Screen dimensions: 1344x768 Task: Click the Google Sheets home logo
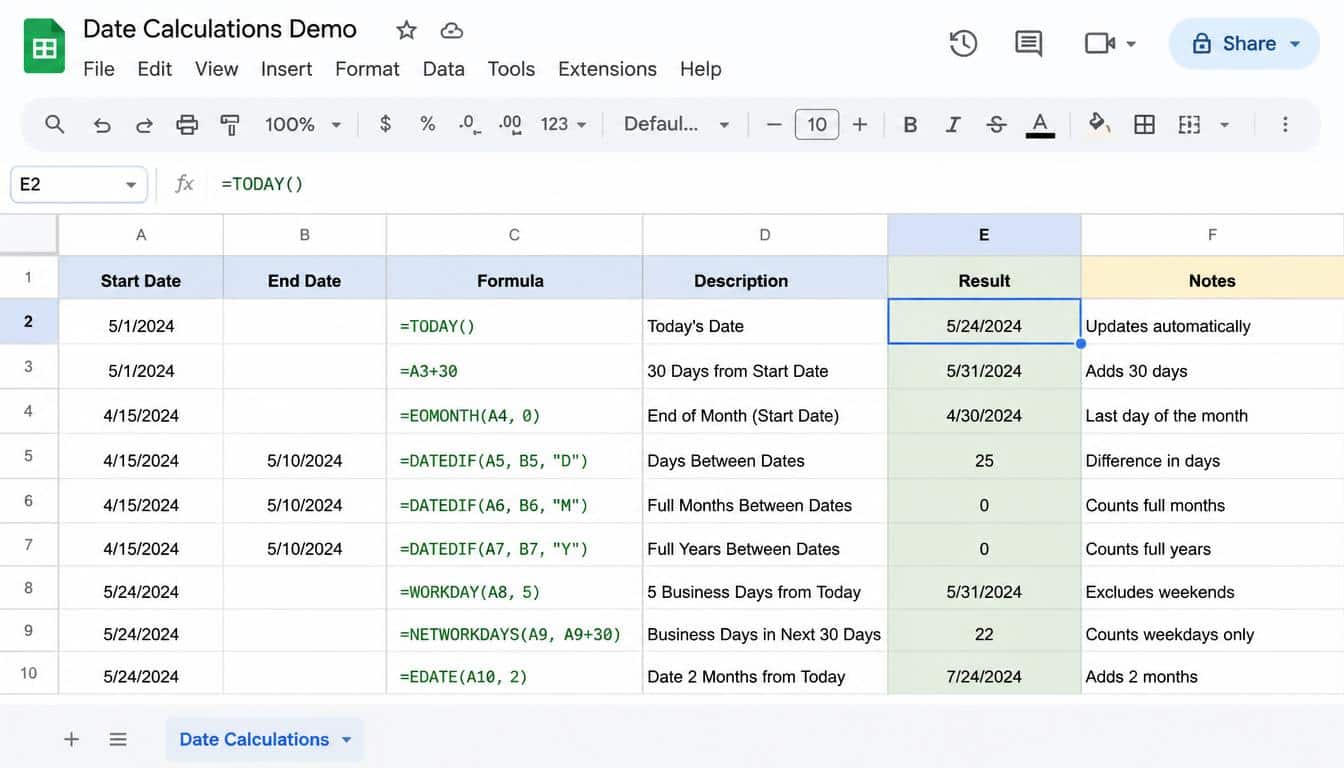pos(44,47)
